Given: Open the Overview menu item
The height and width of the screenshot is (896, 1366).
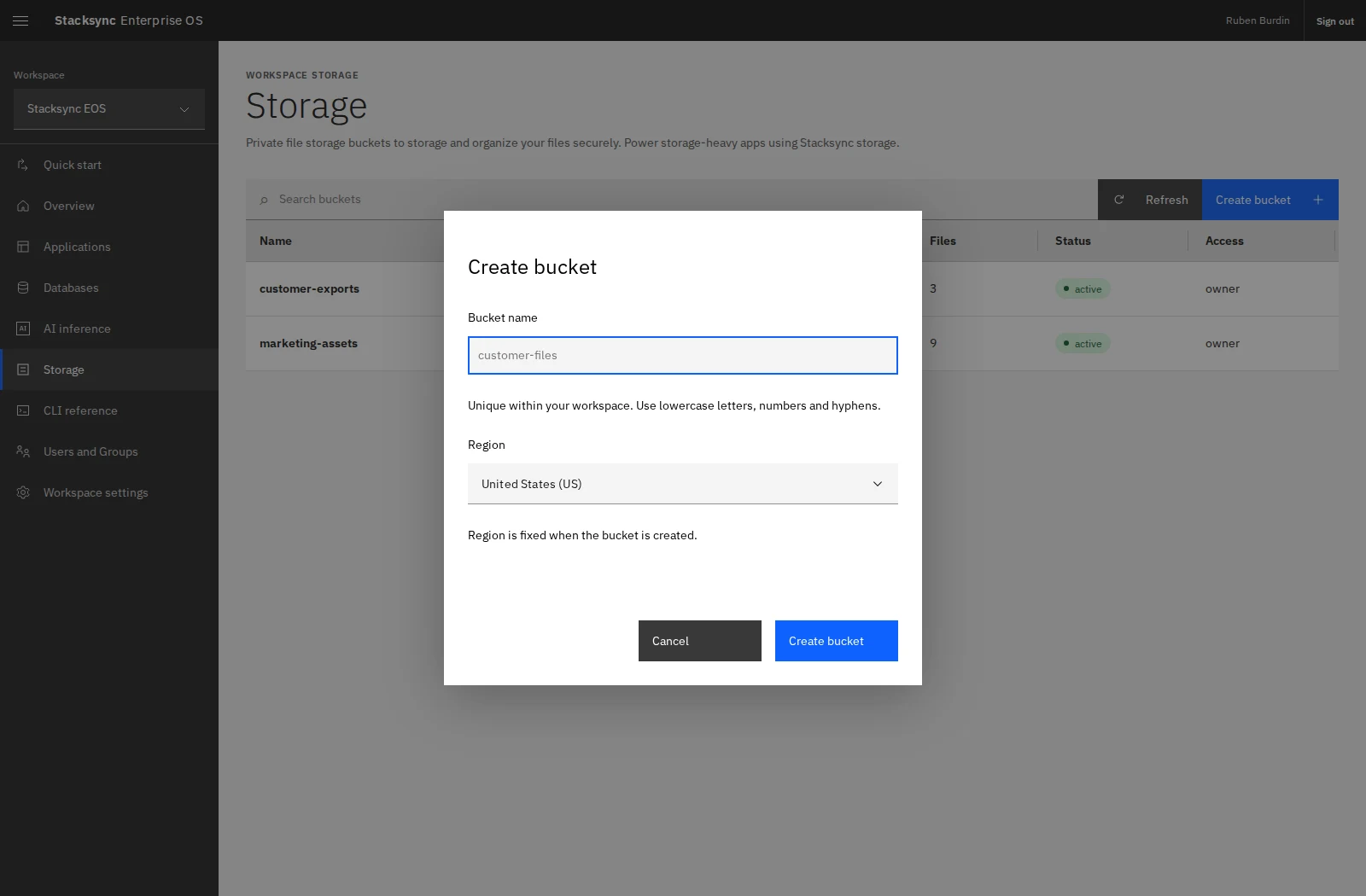Looking at the screenshot, I should [109, 206].
